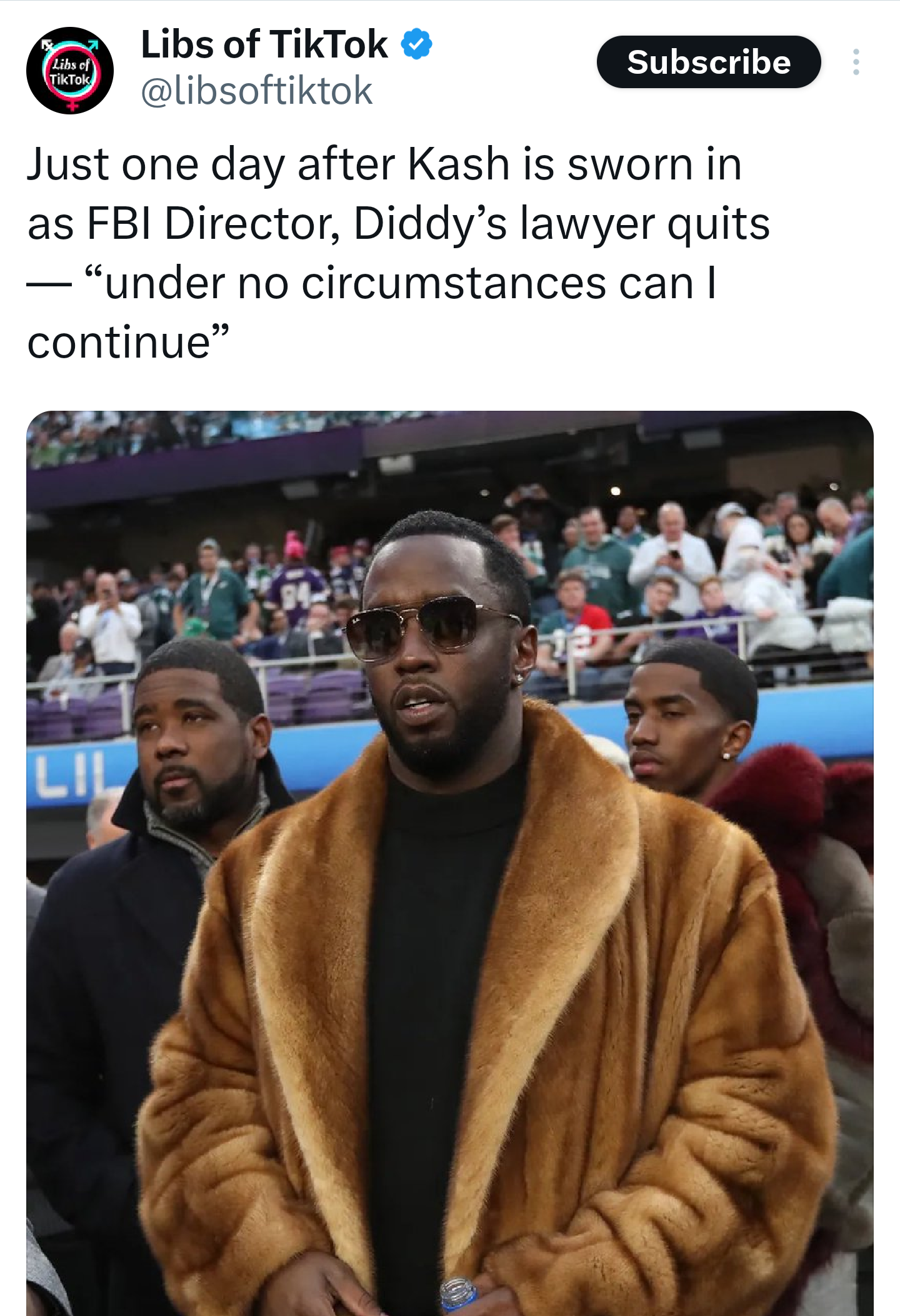Click the Subscribe button
Viewport: 900px width, 1316px height.
tap(709, 62)
